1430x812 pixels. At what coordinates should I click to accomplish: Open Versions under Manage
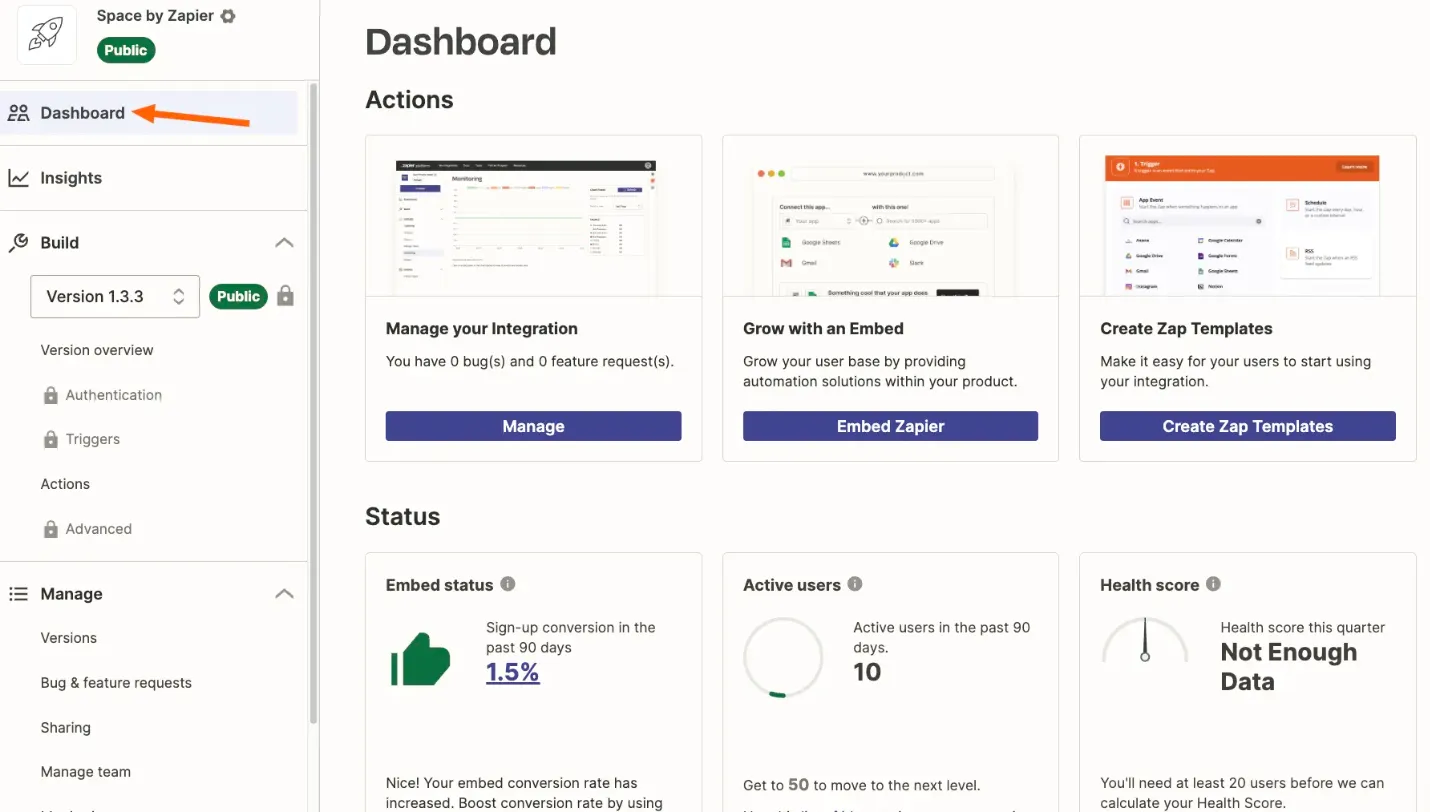click(x=69, y=638)
